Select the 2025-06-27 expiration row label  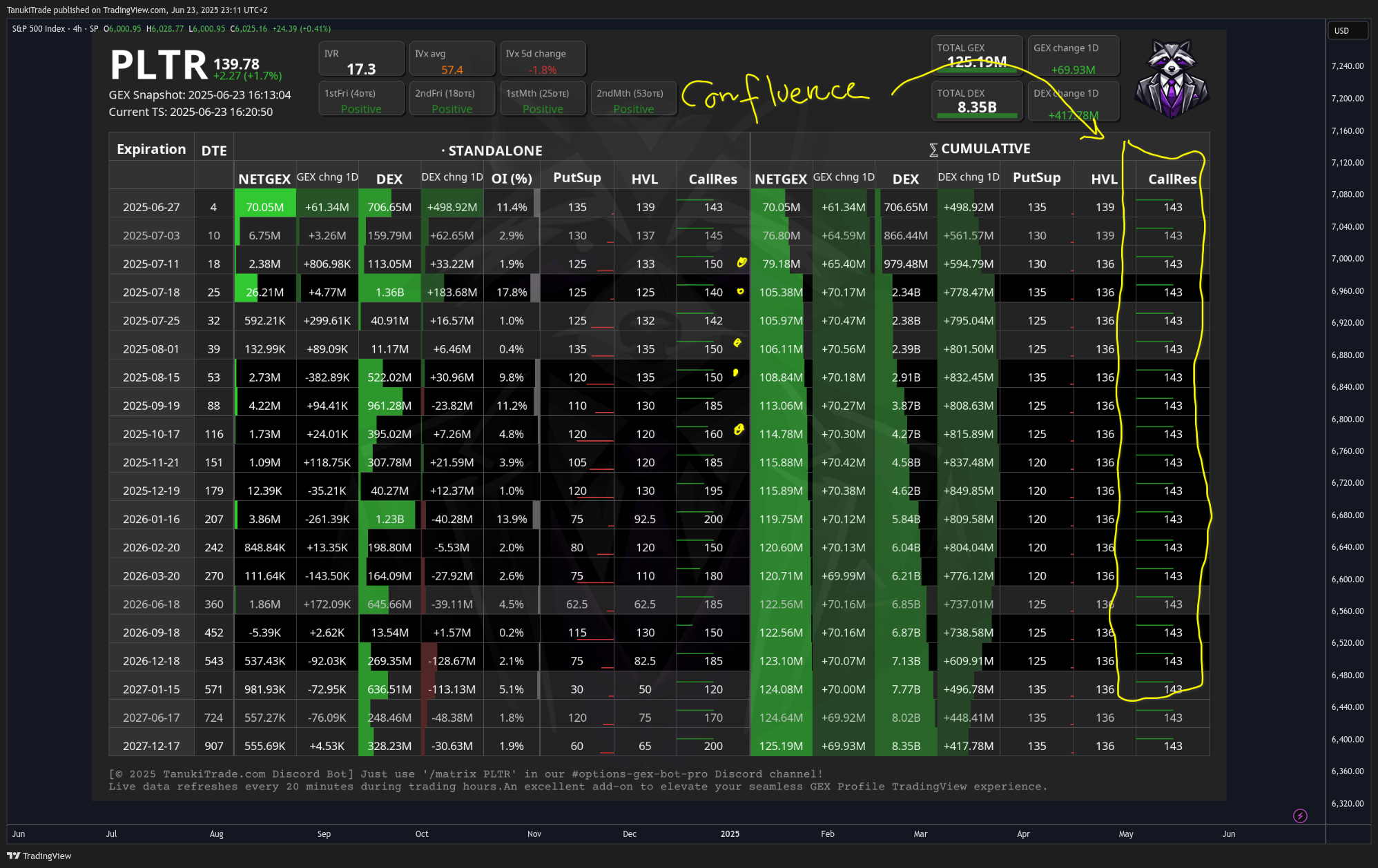151,207
